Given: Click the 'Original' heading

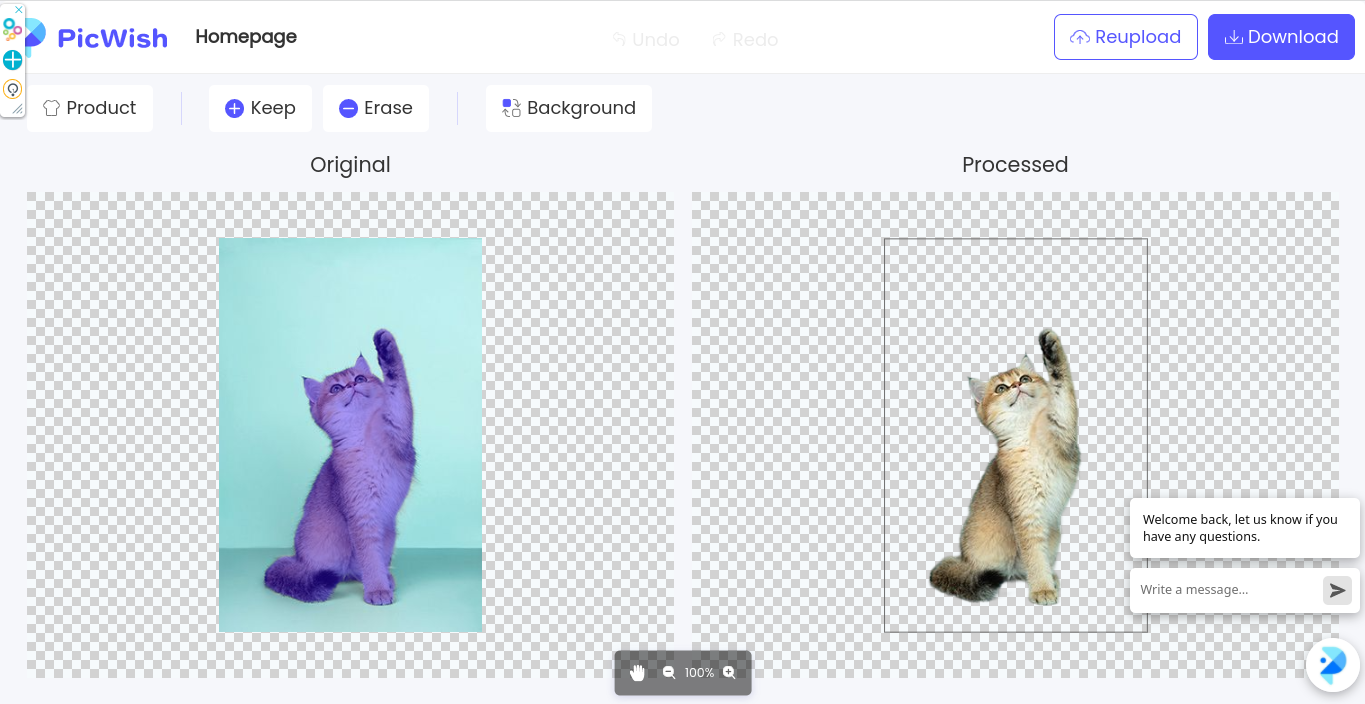Looking at the screenshot, I should (350, 165).
